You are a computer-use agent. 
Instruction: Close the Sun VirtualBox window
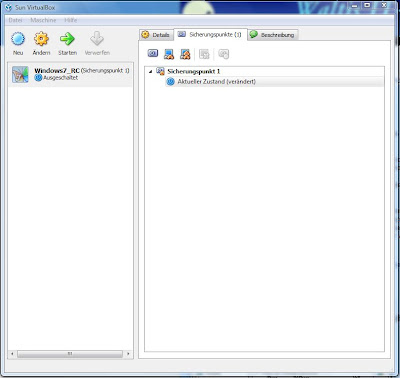[x=383, y=6]
